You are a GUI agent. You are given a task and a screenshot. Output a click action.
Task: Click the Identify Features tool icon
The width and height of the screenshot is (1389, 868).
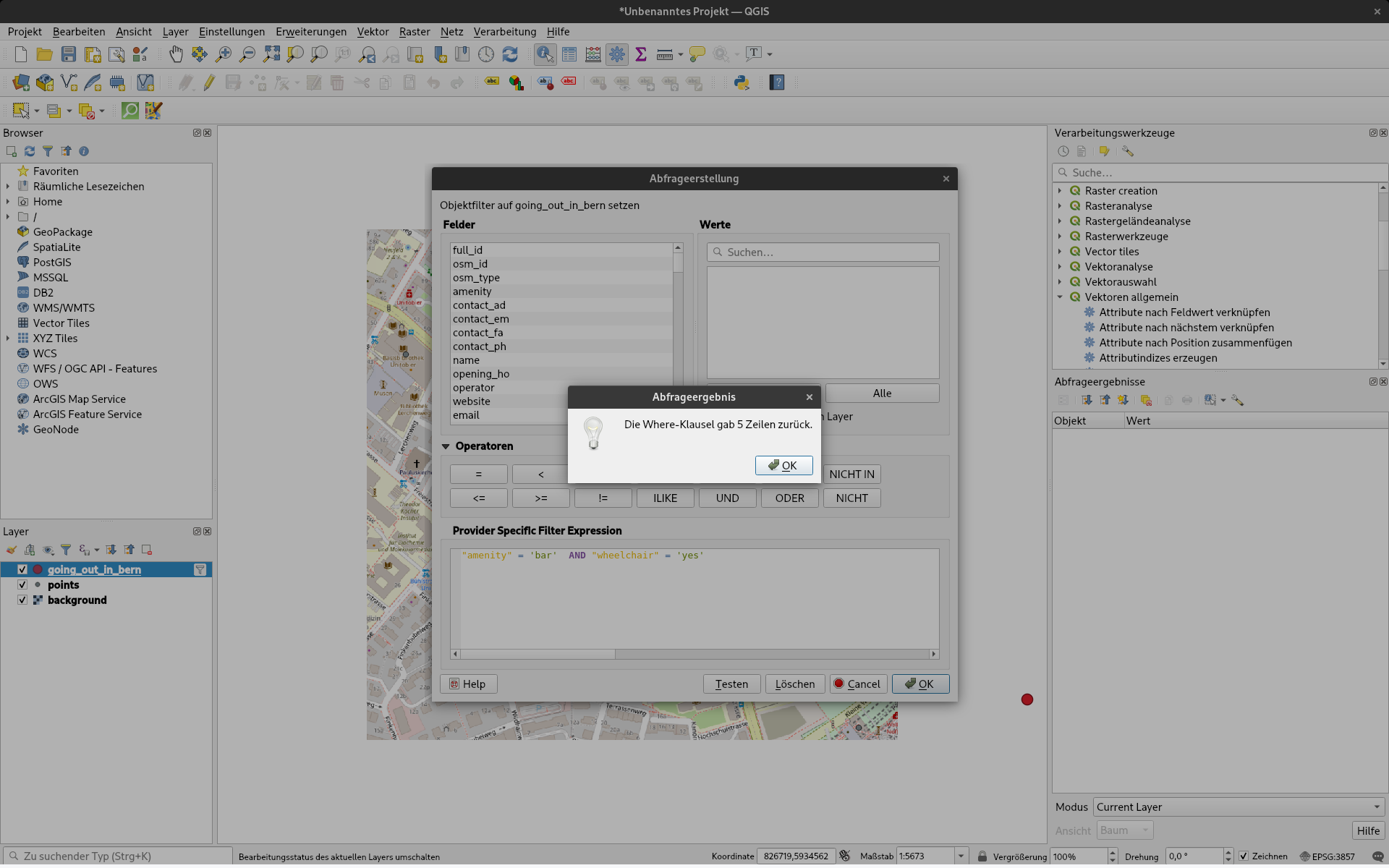(x=545, y=54)
